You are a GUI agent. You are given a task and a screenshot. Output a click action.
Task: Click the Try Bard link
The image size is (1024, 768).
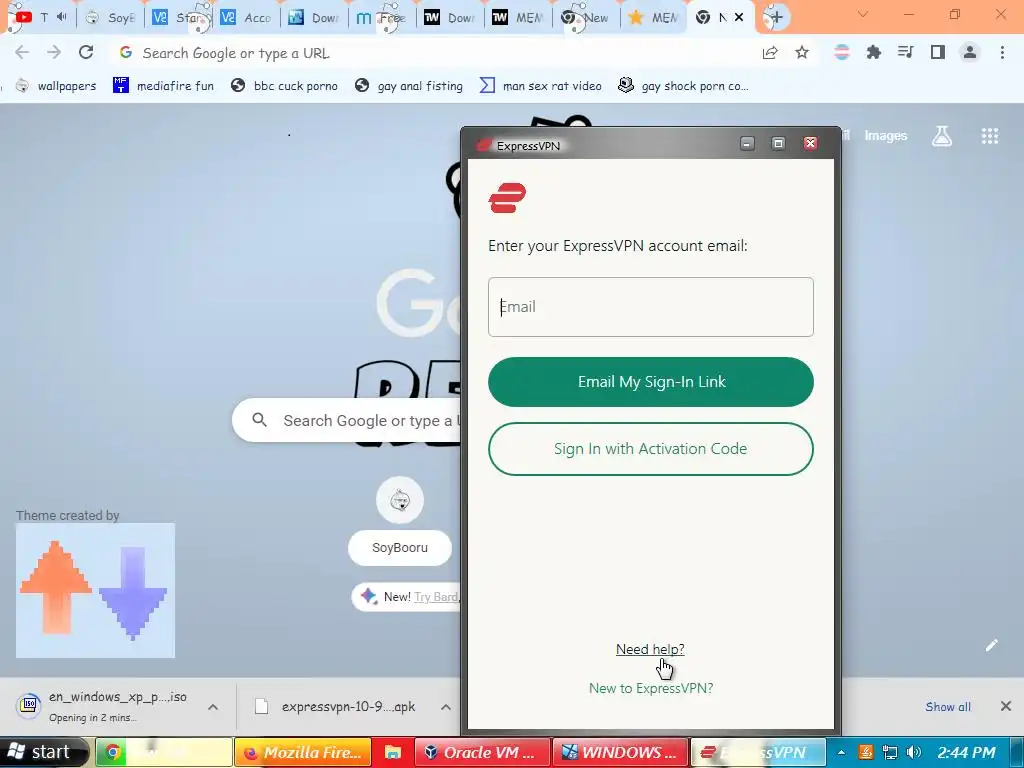[436, 597]
